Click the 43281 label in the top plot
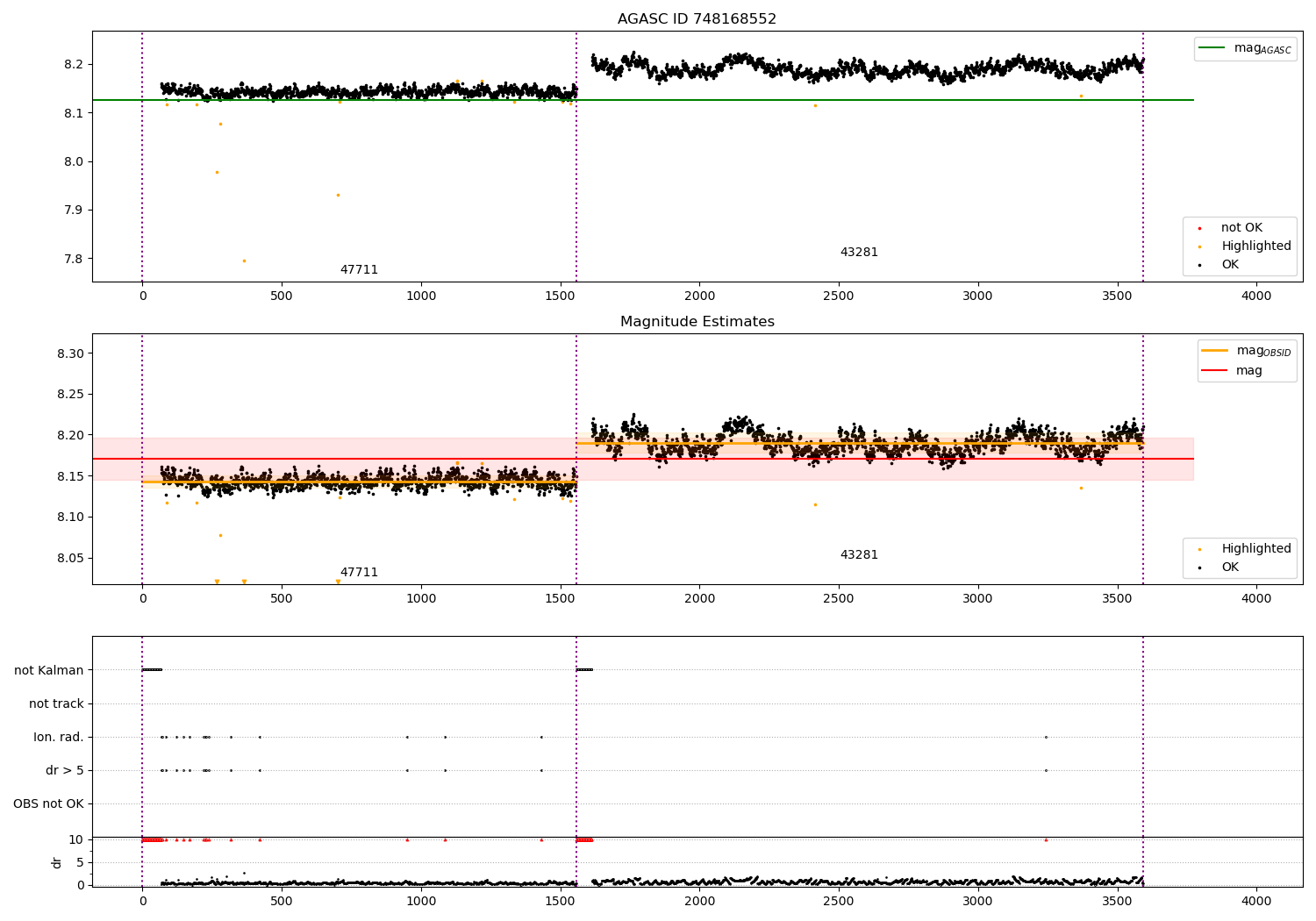Viewport: 1316px width, 921px height. [x=859, y=253]
